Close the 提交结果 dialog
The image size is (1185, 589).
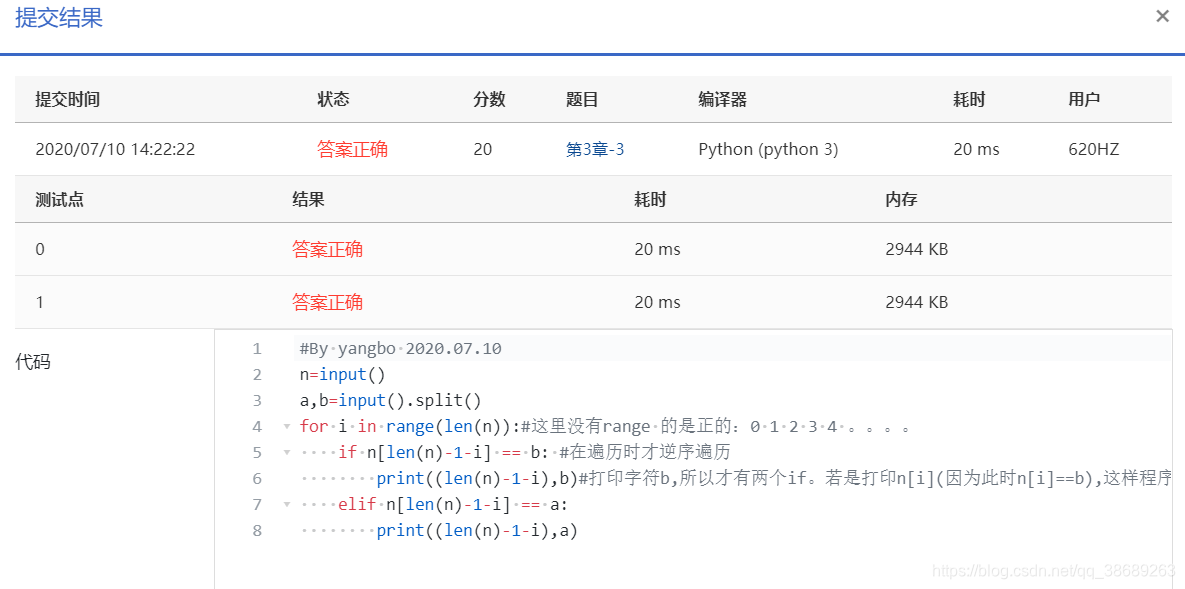point(1162,16)
